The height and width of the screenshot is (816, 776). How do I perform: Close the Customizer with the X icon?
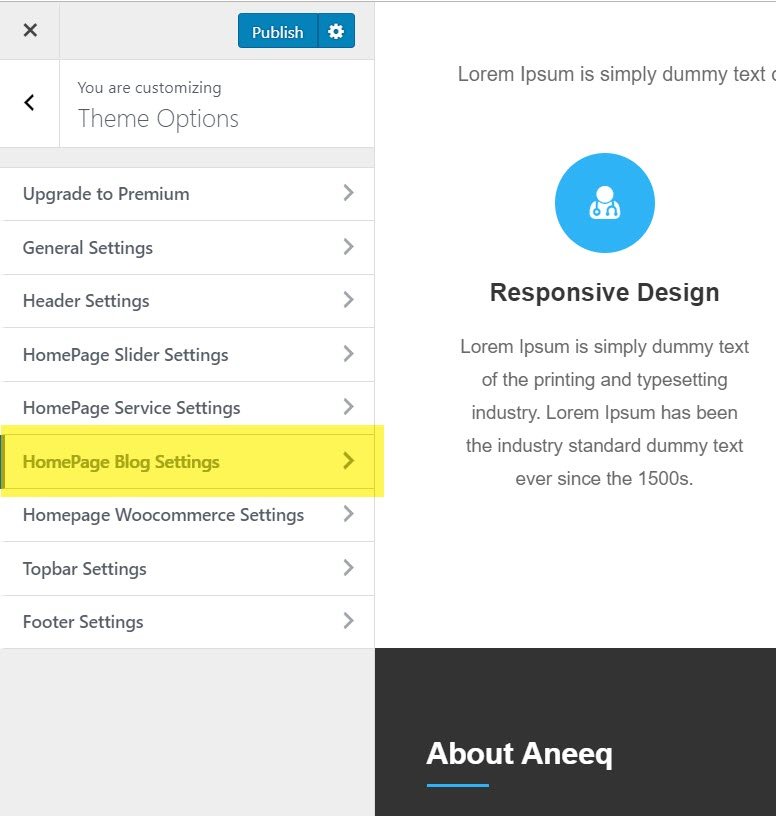[x=30, y=30]
